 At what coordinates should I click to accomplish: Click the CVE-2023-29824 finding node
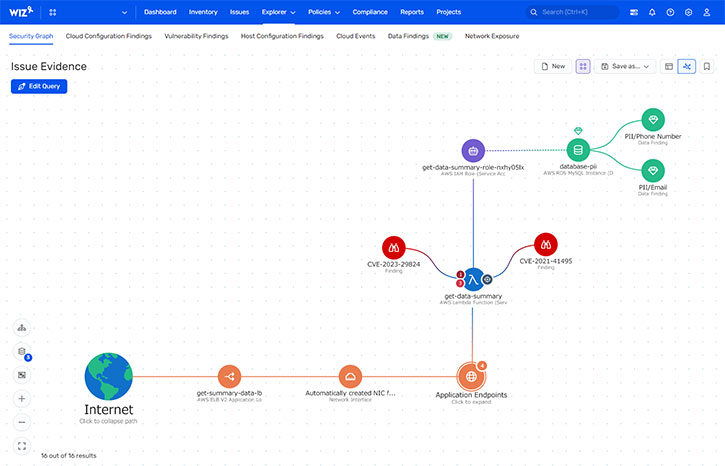[x=393, y=248]
